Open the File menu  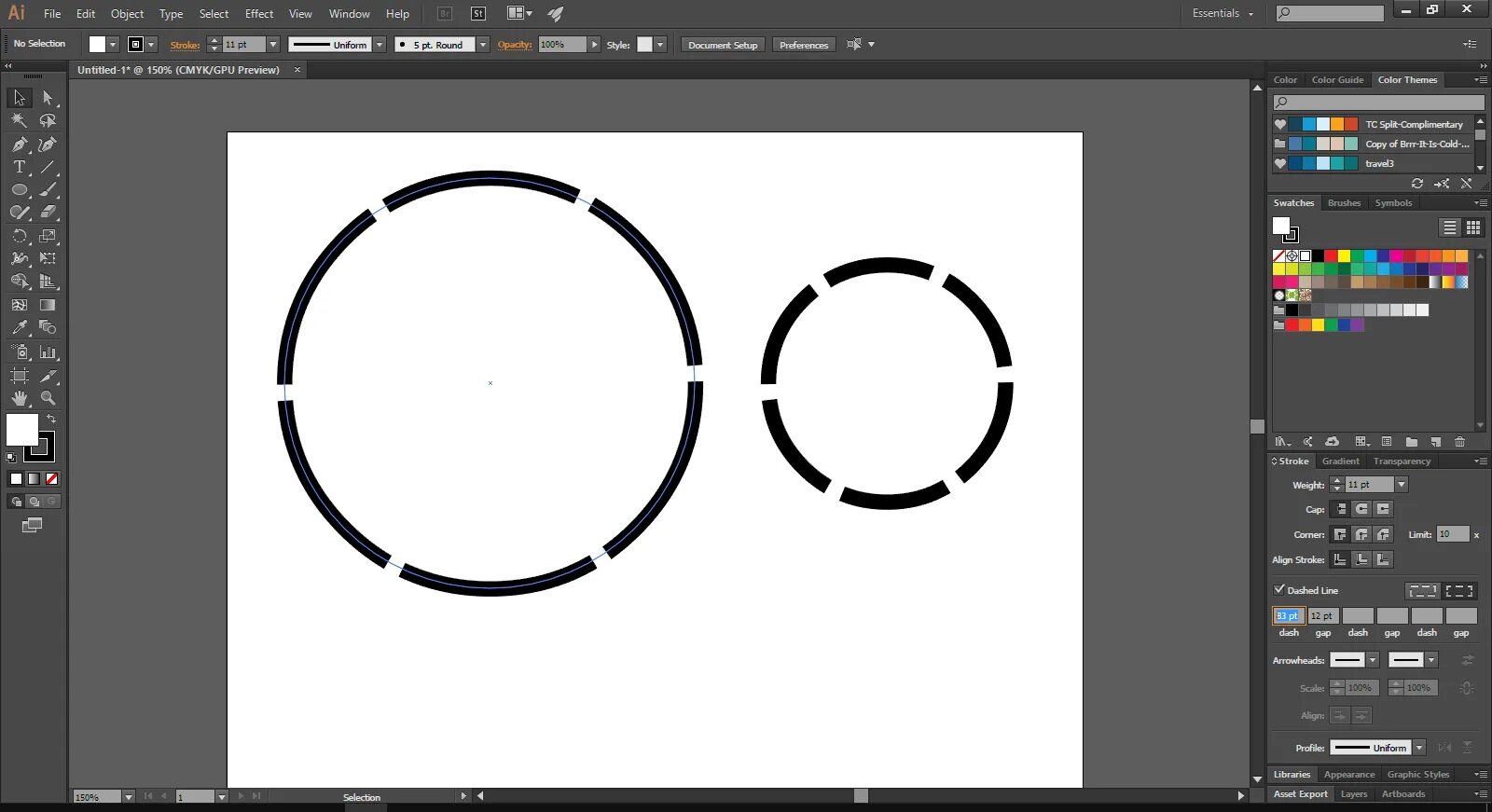tap(52, 14)
